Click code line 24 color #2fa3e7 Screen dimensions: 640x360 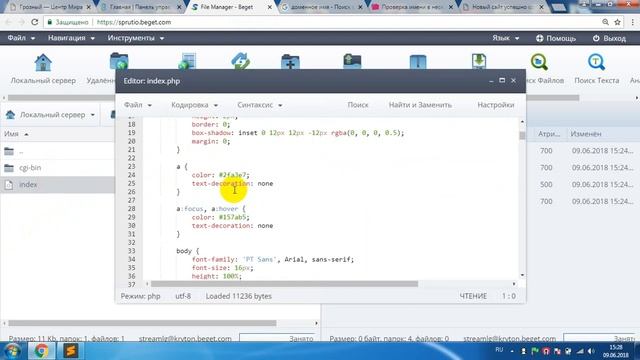(220, 175)
